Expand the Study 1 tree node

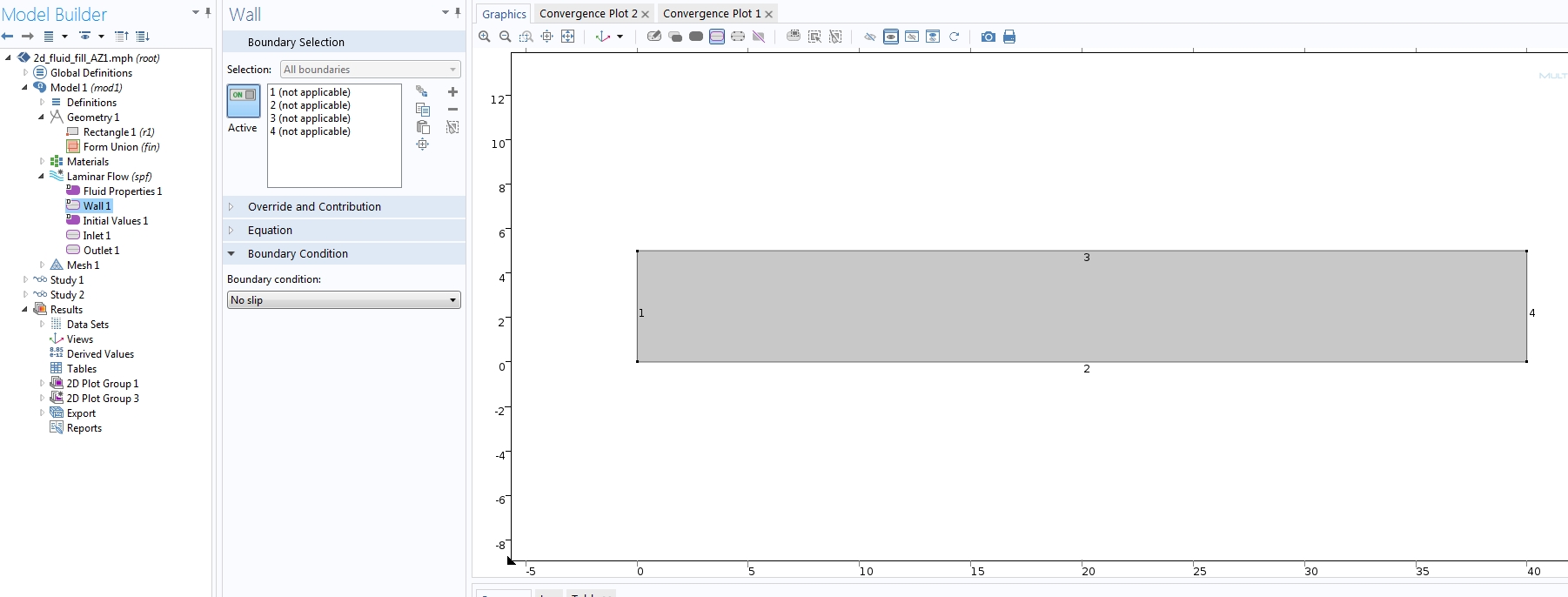pos(25,280)
